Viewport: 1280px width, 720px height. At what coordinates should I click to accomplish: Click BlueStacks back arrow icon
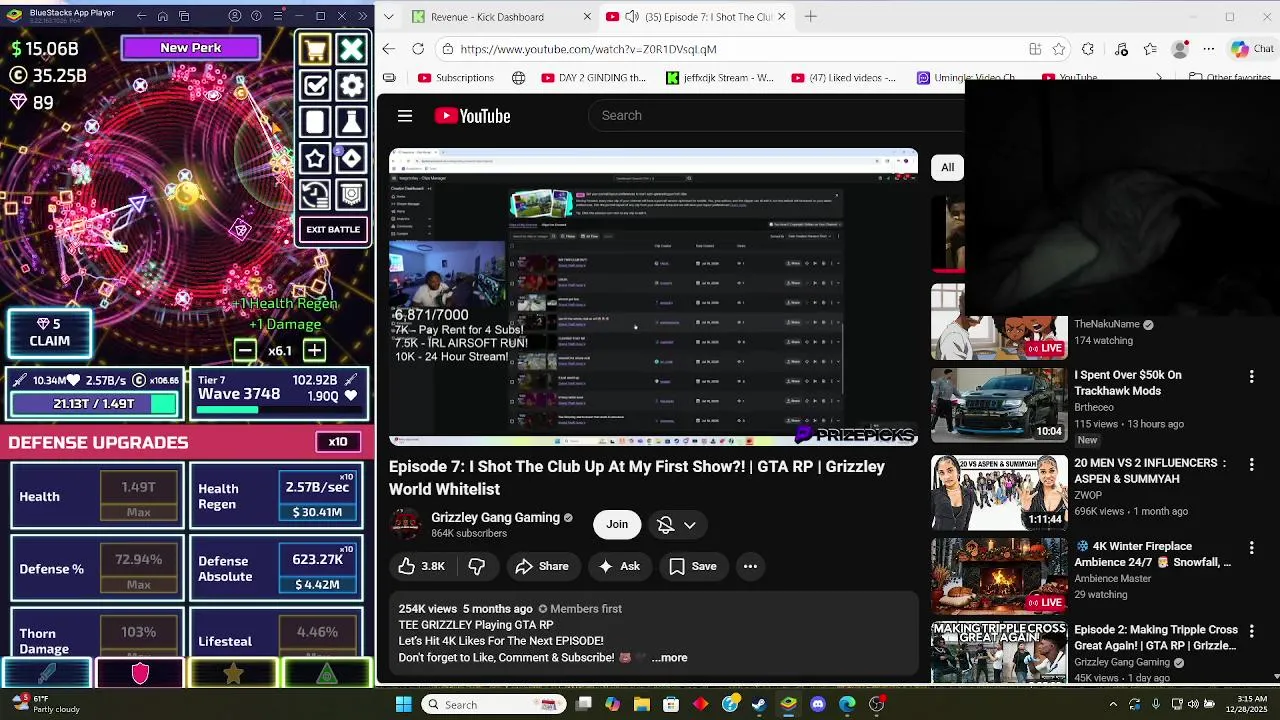tap(141, 16)
